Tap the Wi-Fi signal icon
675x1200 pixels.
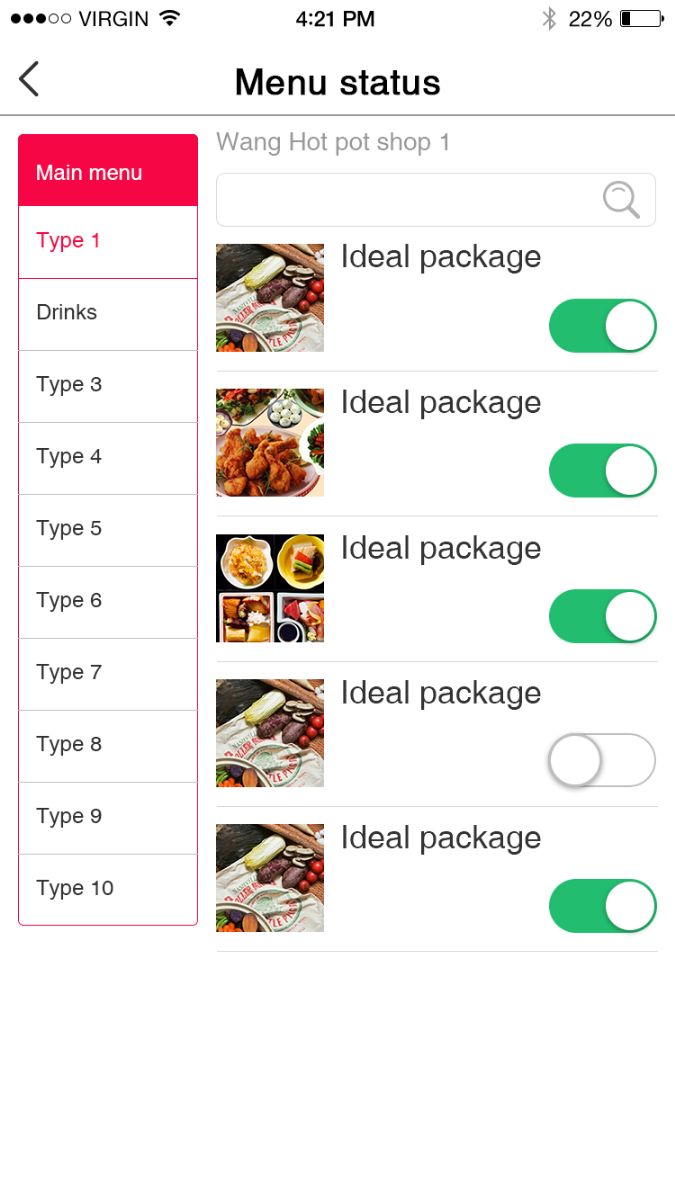click(169, 19)
